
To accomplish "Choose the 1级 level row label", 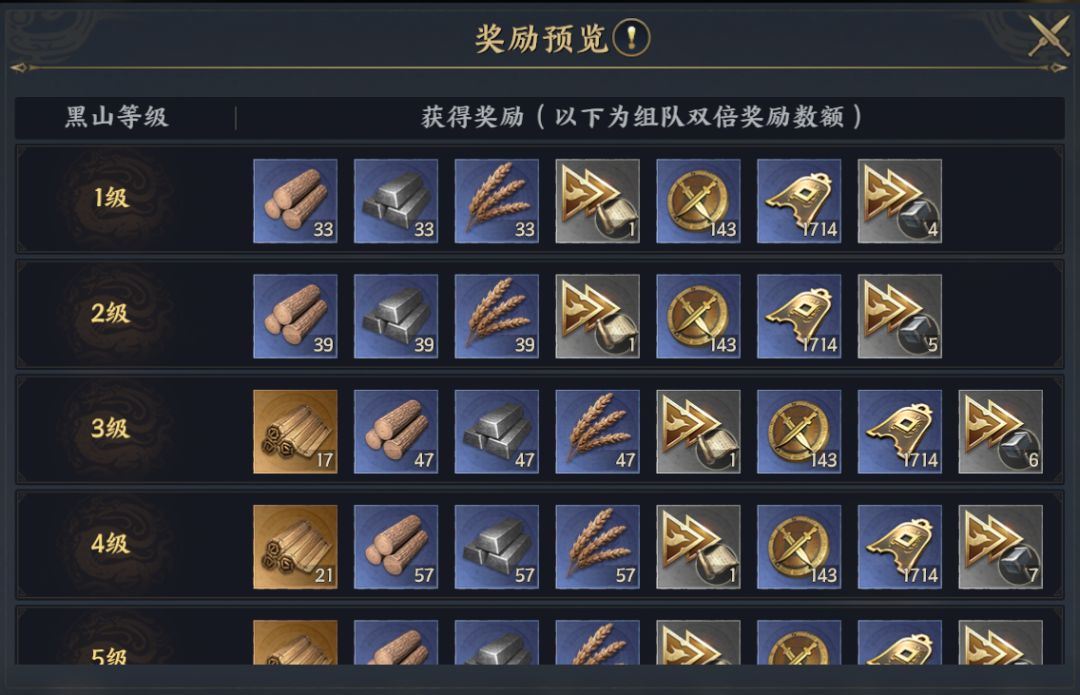I will [x=111, y=198].
